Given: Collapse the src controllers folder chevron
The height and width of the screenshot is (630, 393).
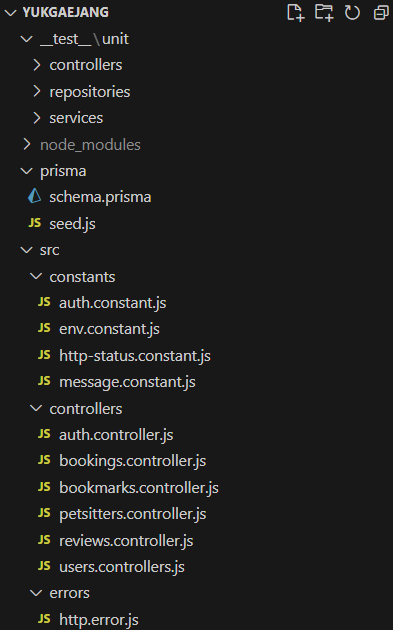Looking at the screenshot, I should (x=36, y=408).
